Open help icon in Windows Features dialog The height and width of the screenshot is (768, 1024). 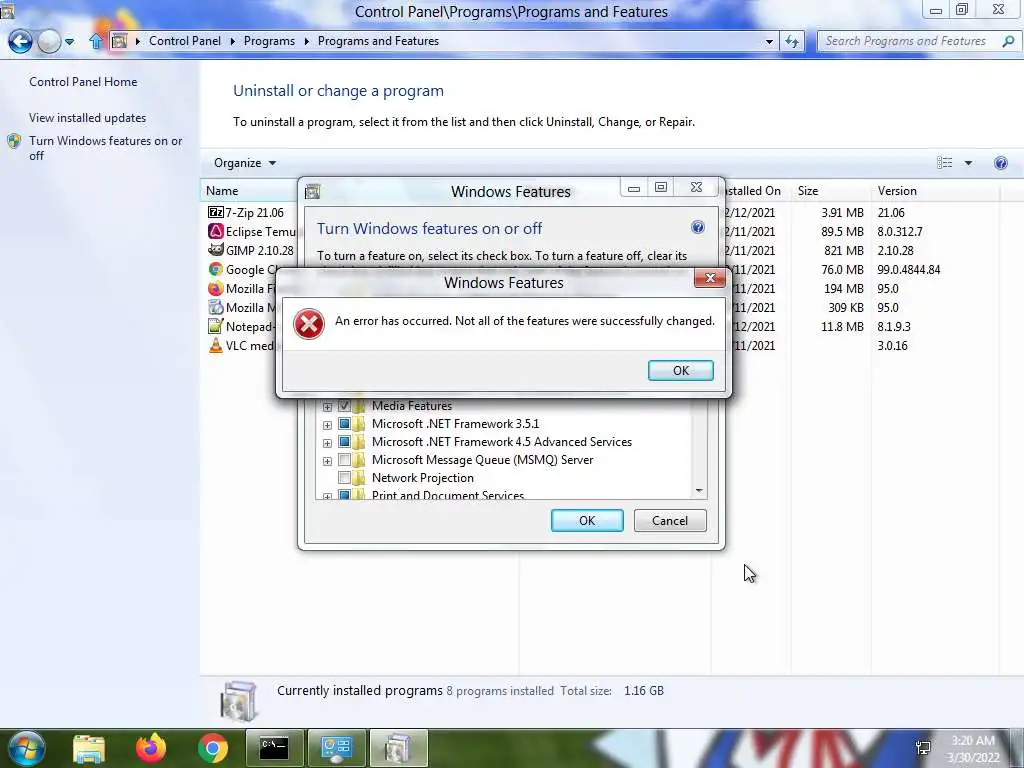[x=697, y=227]
